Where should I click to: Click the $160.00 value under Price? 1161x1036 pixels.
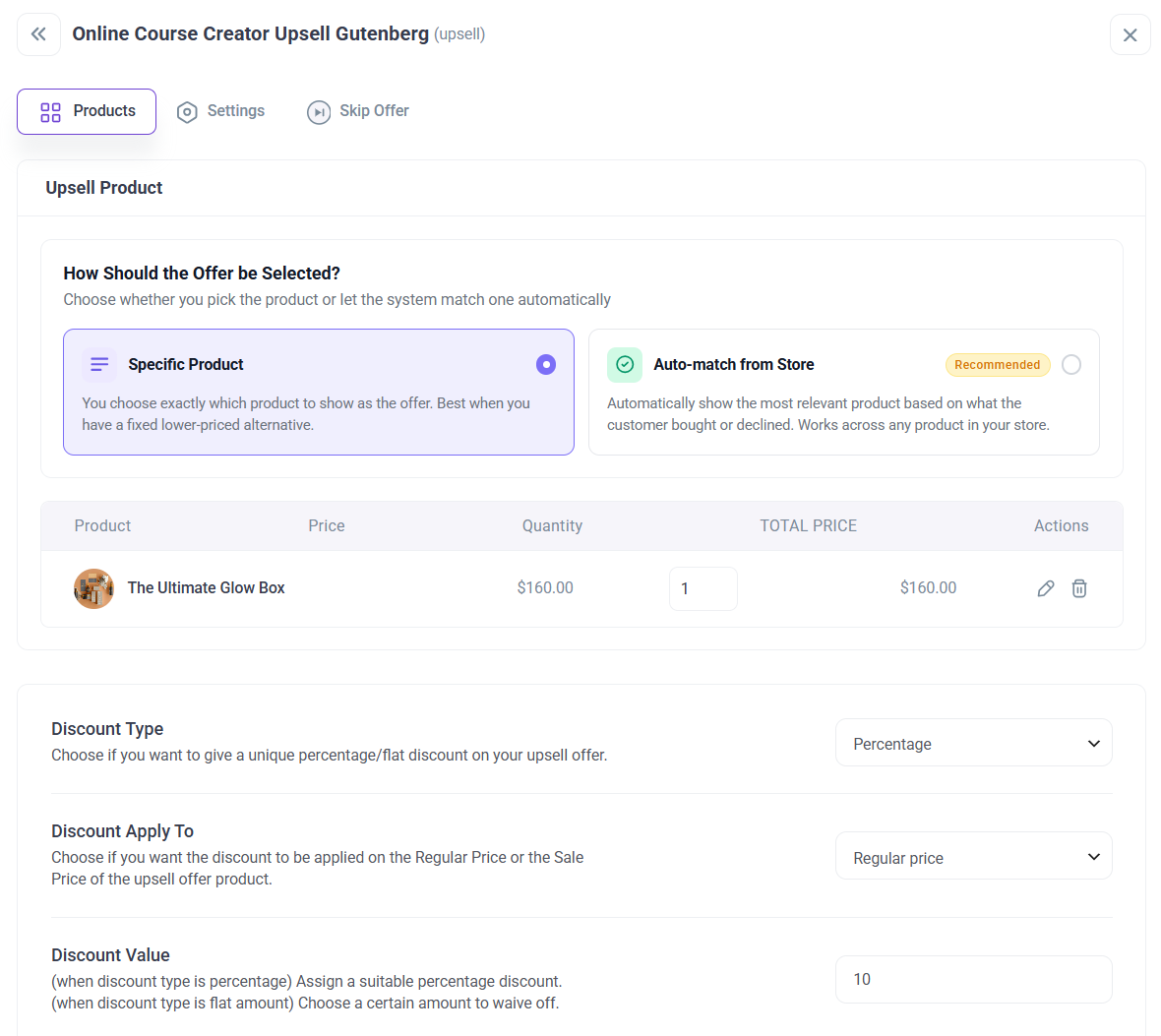click(x=545, y=588)
